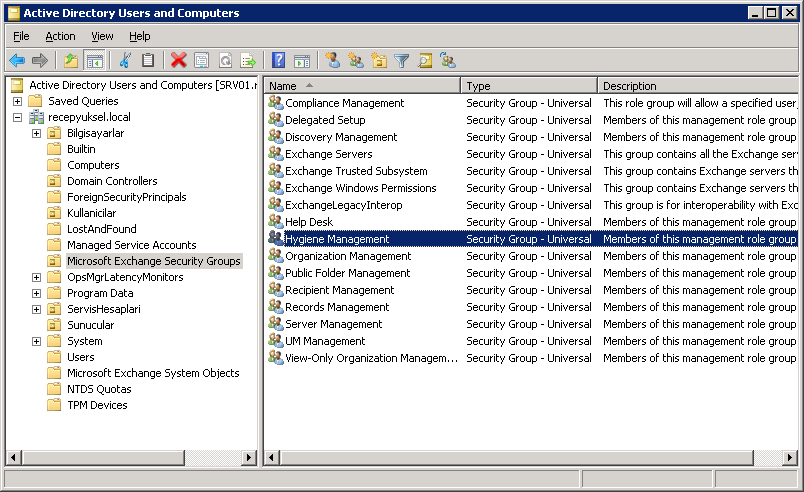Click the Cut scissors icon
804x492 pixels.
tap(125, 61)
